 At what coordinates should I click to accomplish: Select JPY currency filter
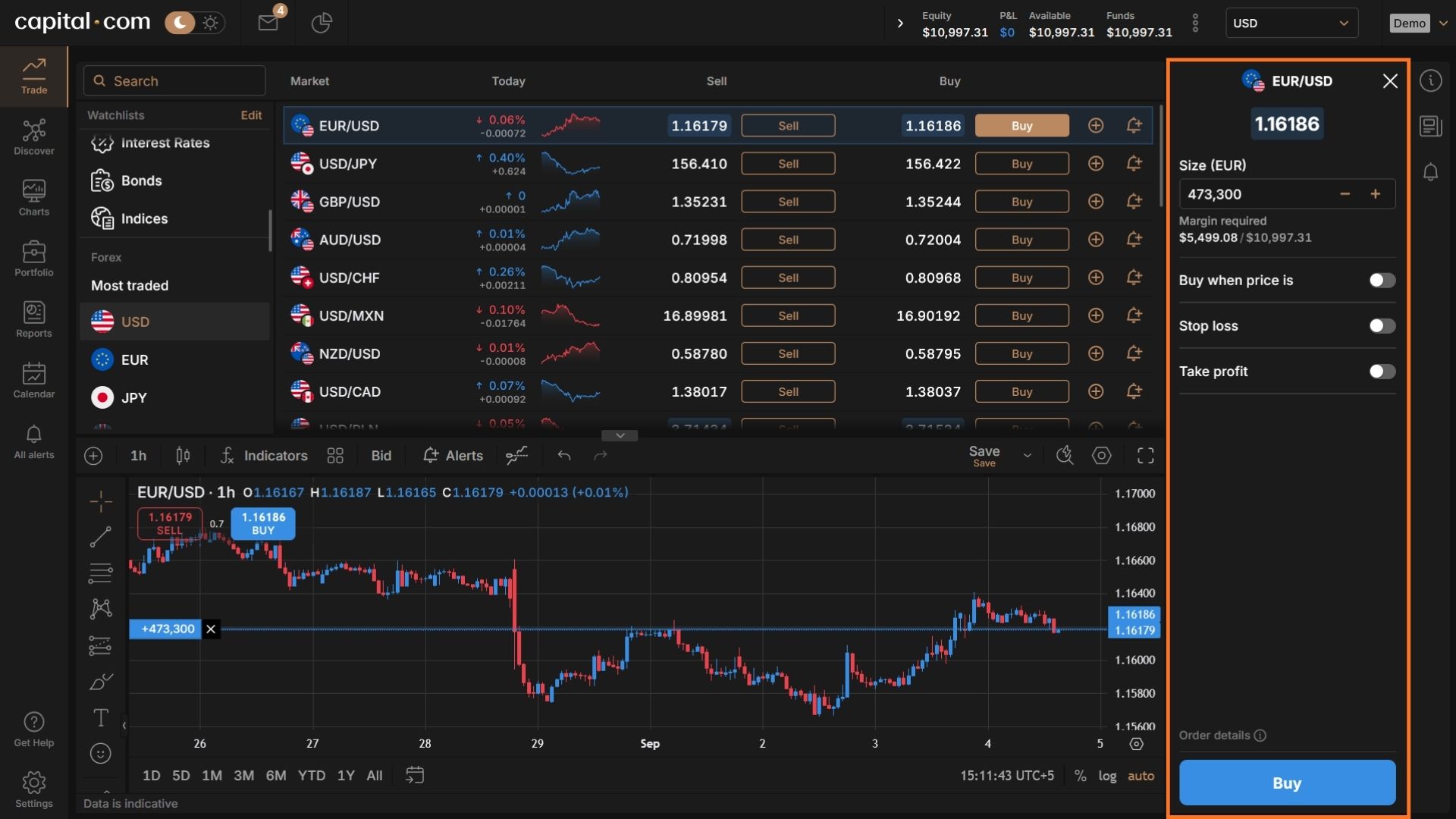[174, 397]
